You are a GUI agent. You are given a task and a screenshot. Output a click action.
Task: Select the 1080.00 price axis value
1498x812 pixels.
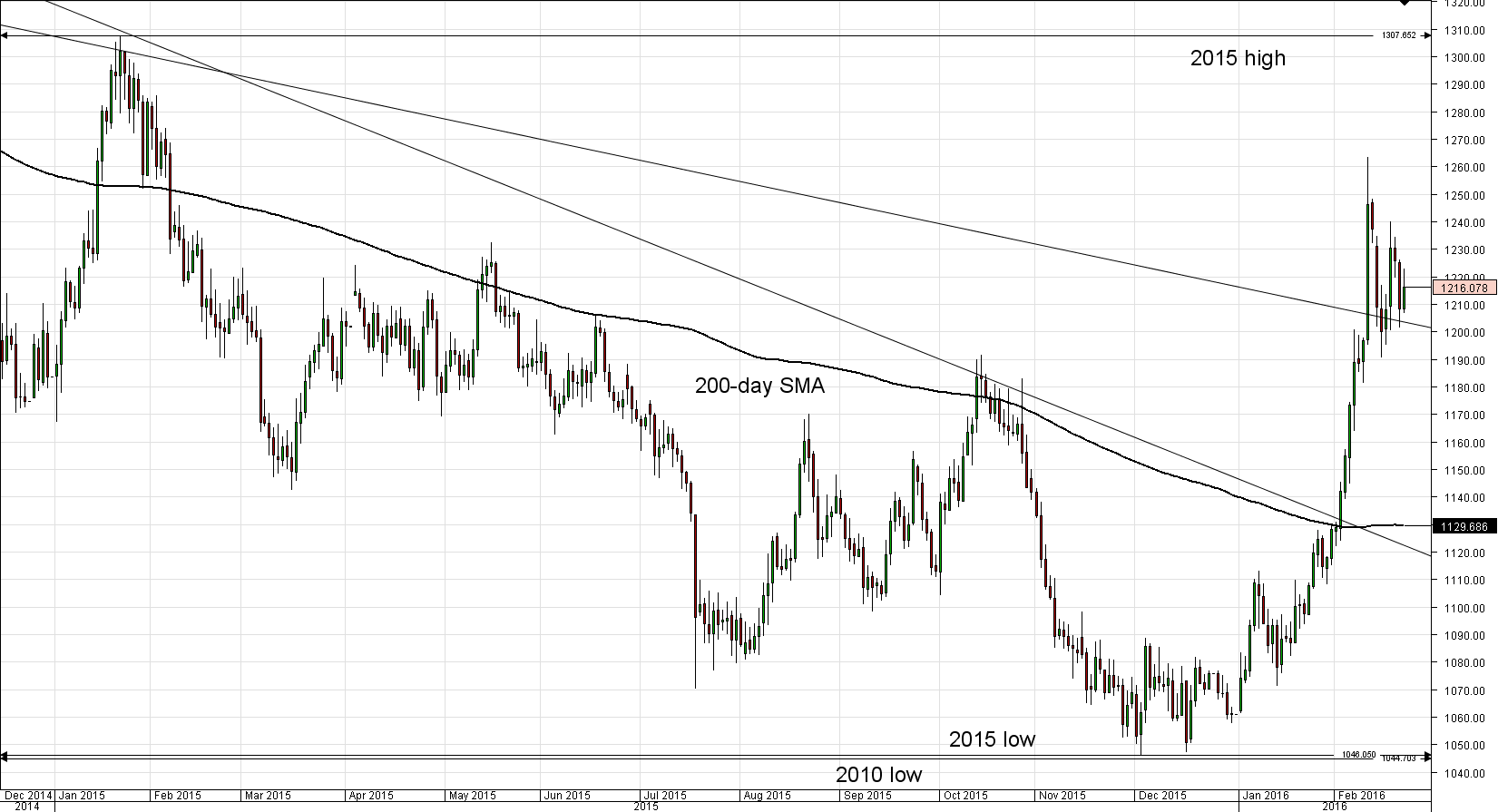1466,663
